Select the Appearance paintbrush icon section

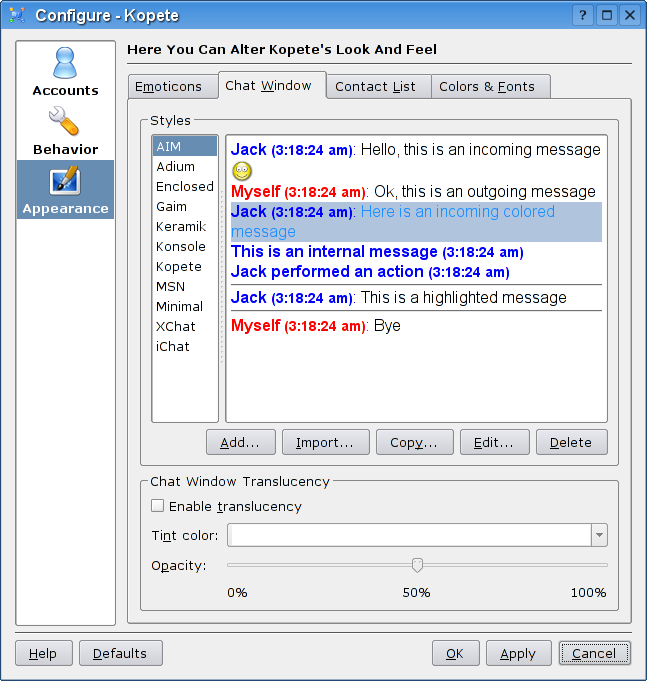[65, 180]
